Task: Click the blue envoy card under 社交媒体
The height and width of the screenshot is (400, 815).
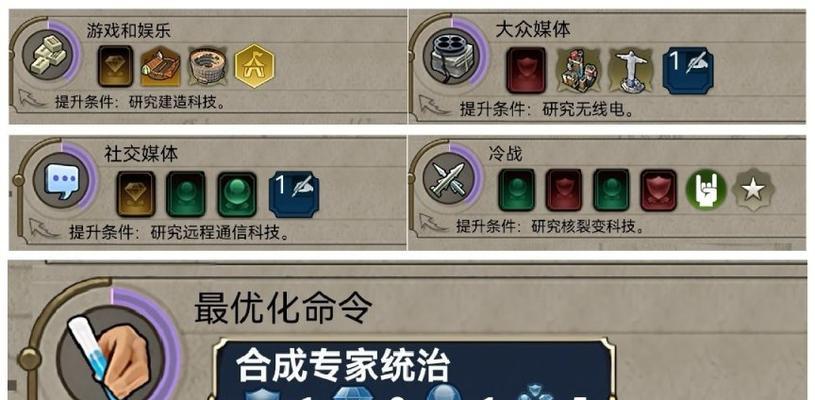Action: tap(294, 194)
